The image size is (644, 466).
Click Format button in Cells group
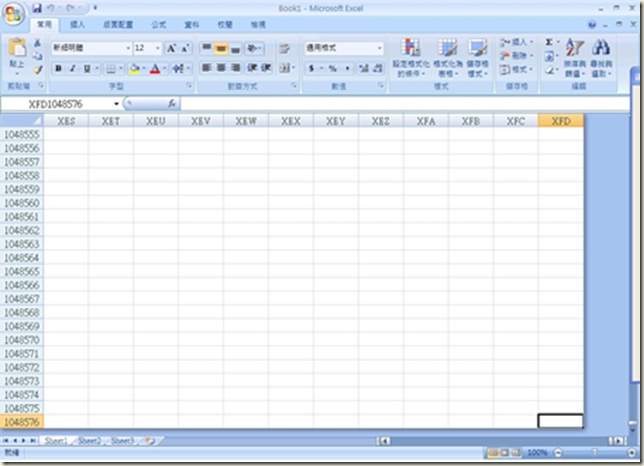tap(516, 69)
